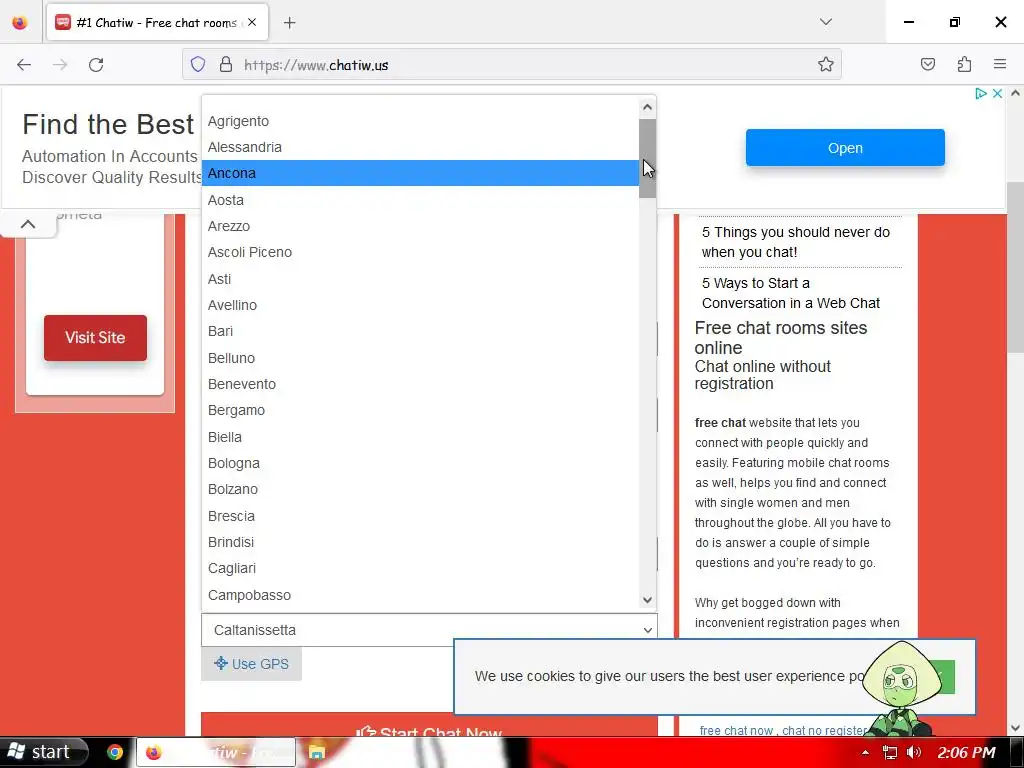Reload the page with the refresh icon
1024x768 pixels.
point(96,65)
